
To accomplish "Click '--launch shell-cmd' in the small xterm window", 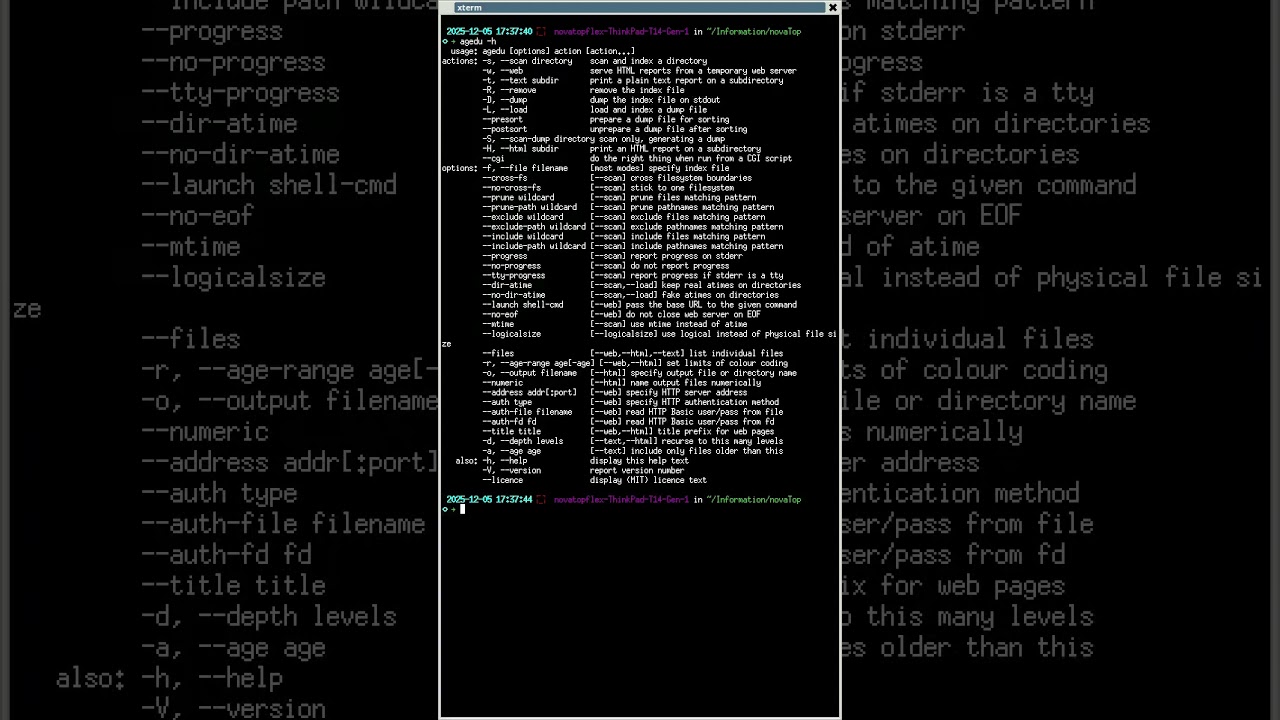I will click(522, 305).
